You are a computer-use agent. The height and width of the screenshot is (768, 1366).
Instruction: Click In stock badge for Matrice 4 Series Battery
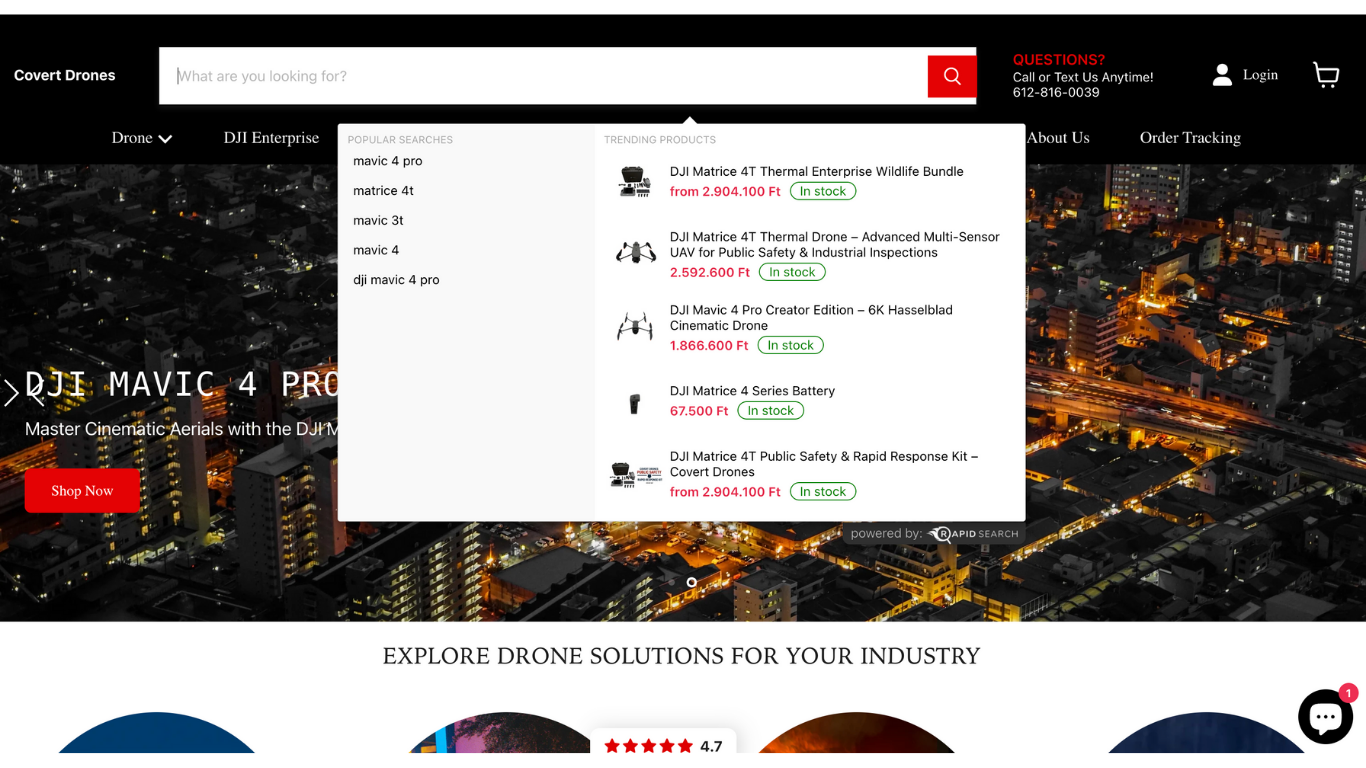pos(770,411)
